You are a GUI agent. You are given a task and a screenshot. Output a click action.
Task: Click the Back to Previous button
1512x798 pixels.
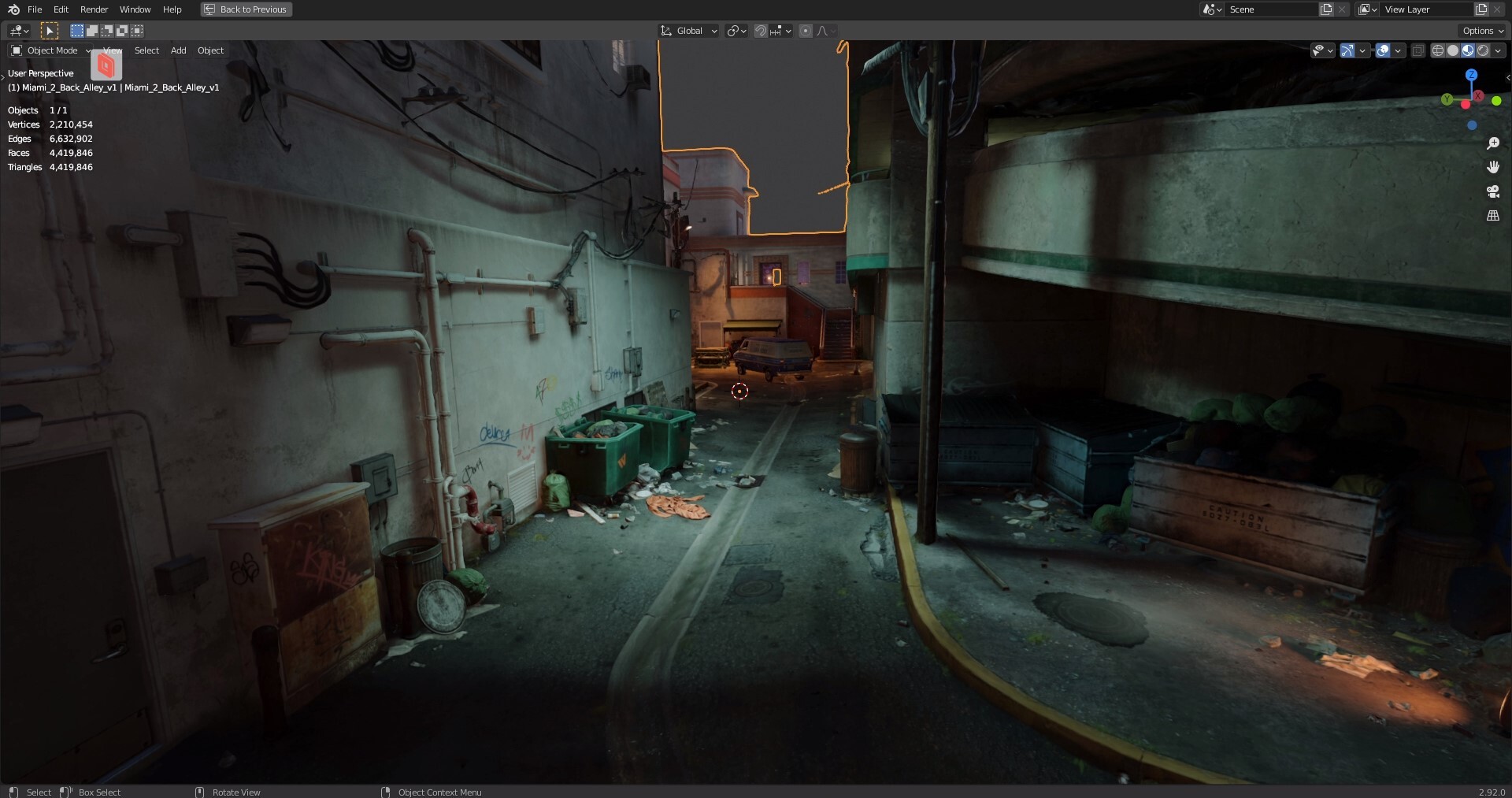click(x=245, y=9)
